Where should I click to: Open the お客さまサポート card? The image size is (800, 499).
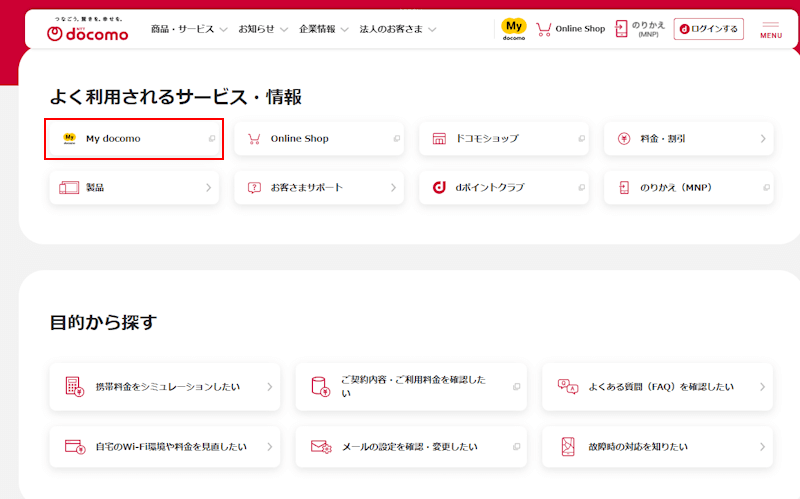319,188
